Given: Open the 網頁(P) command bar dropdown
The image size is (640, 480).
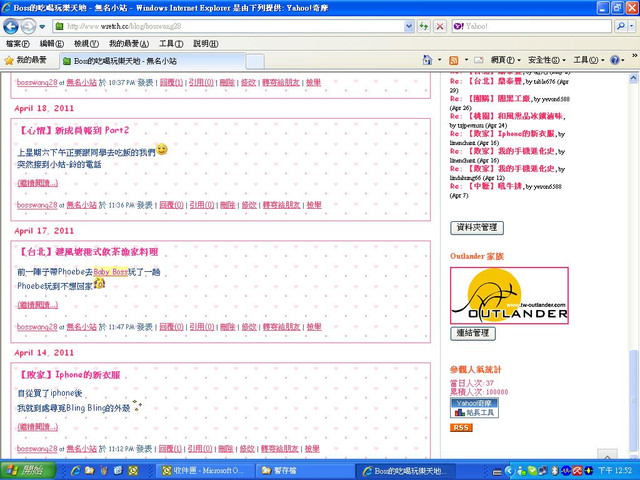Looking at the screenshot, I should 506,60.
